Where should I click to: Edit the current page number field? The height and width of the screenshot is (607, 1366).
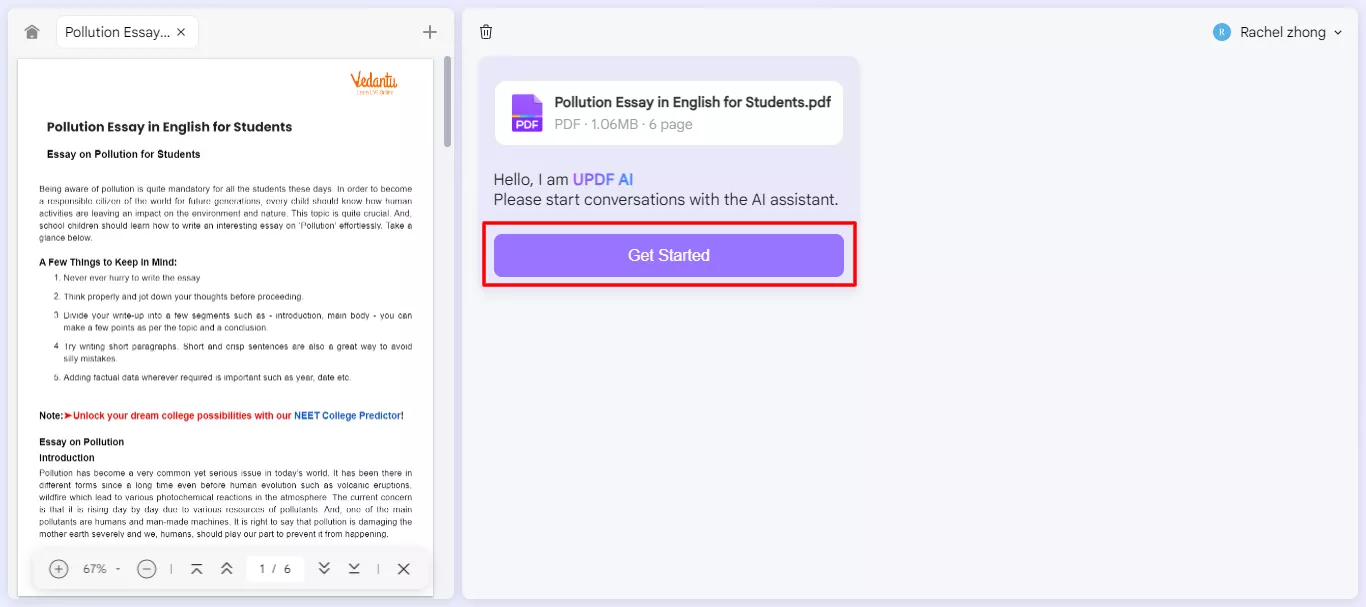275,569
